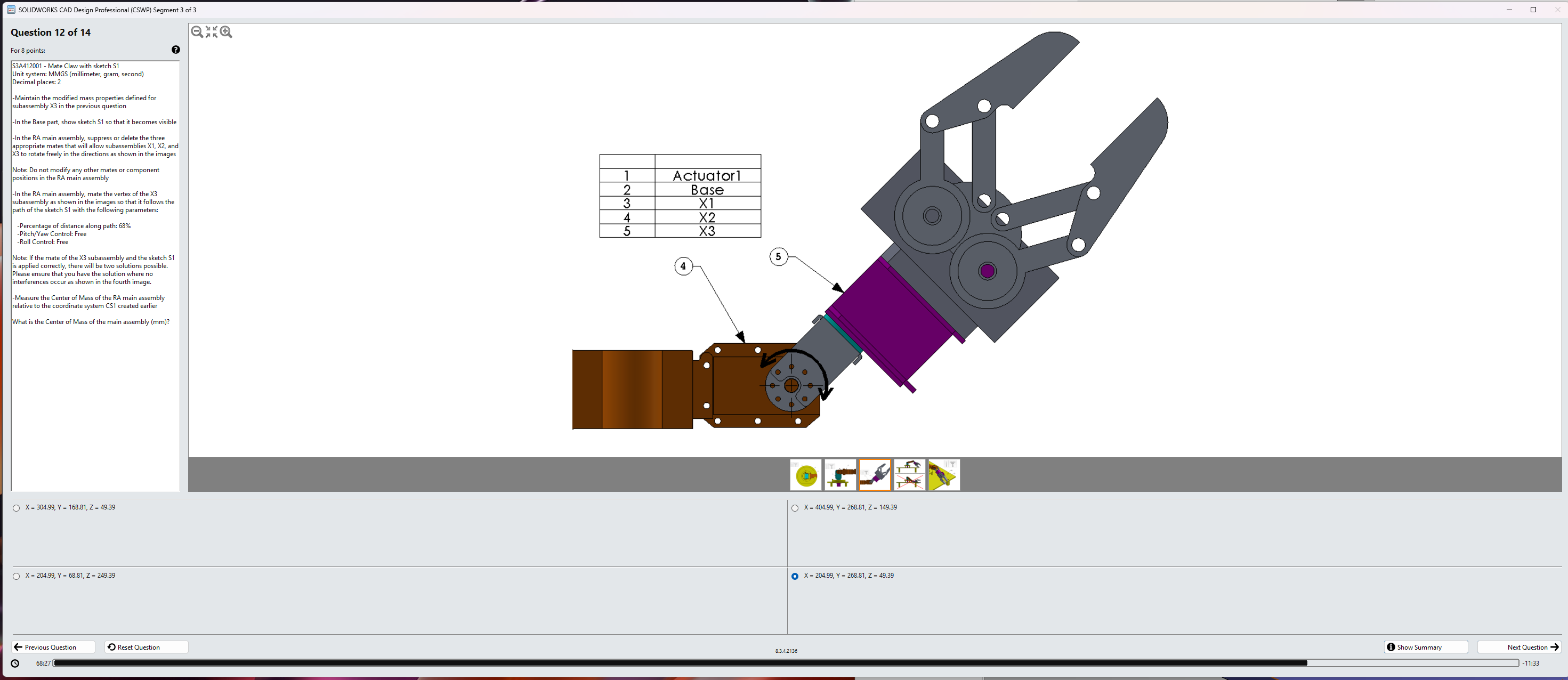Click the zoom in magnifier icon
This screenshot has height=680, width=1568.
(x=226, y=31)
